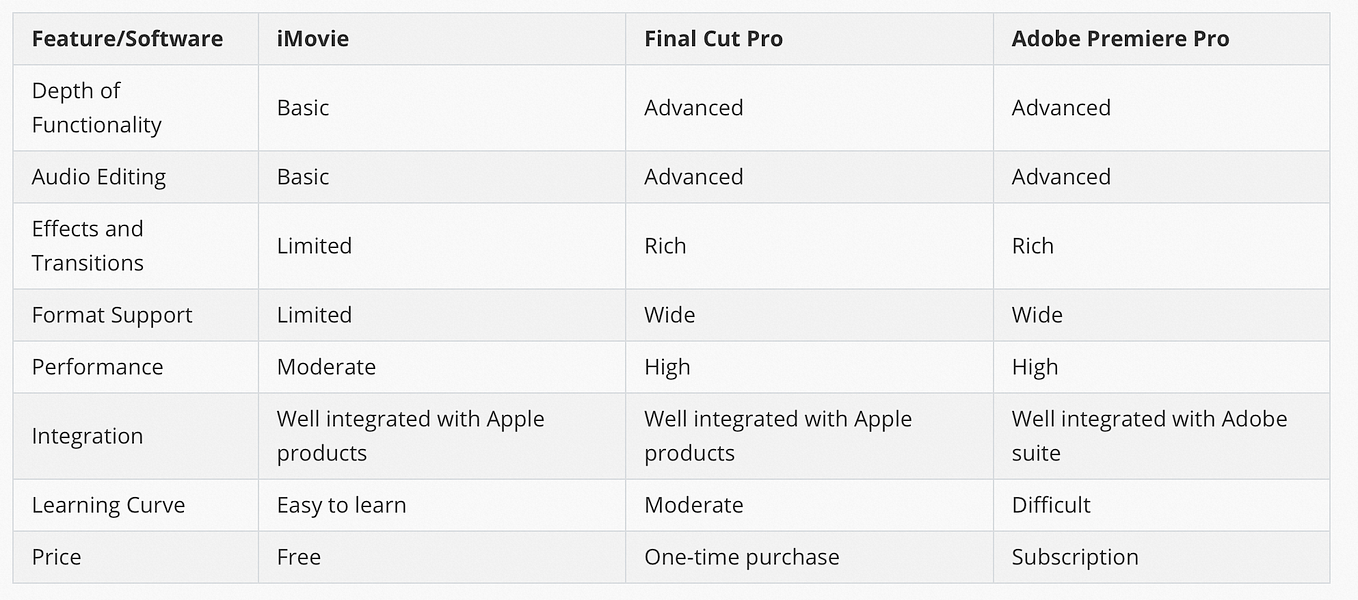Click the Adobe Premiere Pro header cell

click(x=1161, y=39)
